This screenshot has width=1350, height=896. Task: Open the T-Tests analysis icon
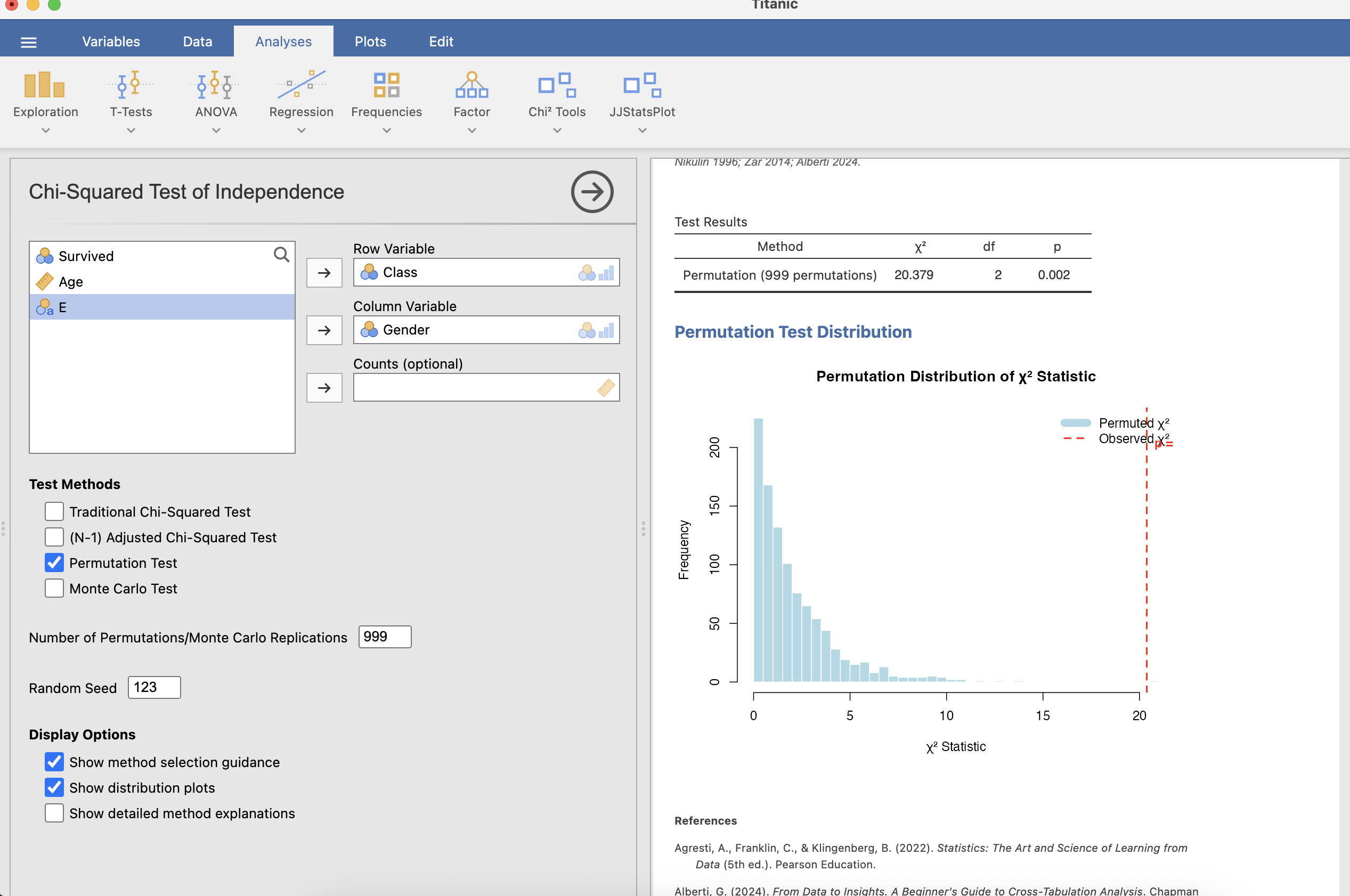point(131,86)
